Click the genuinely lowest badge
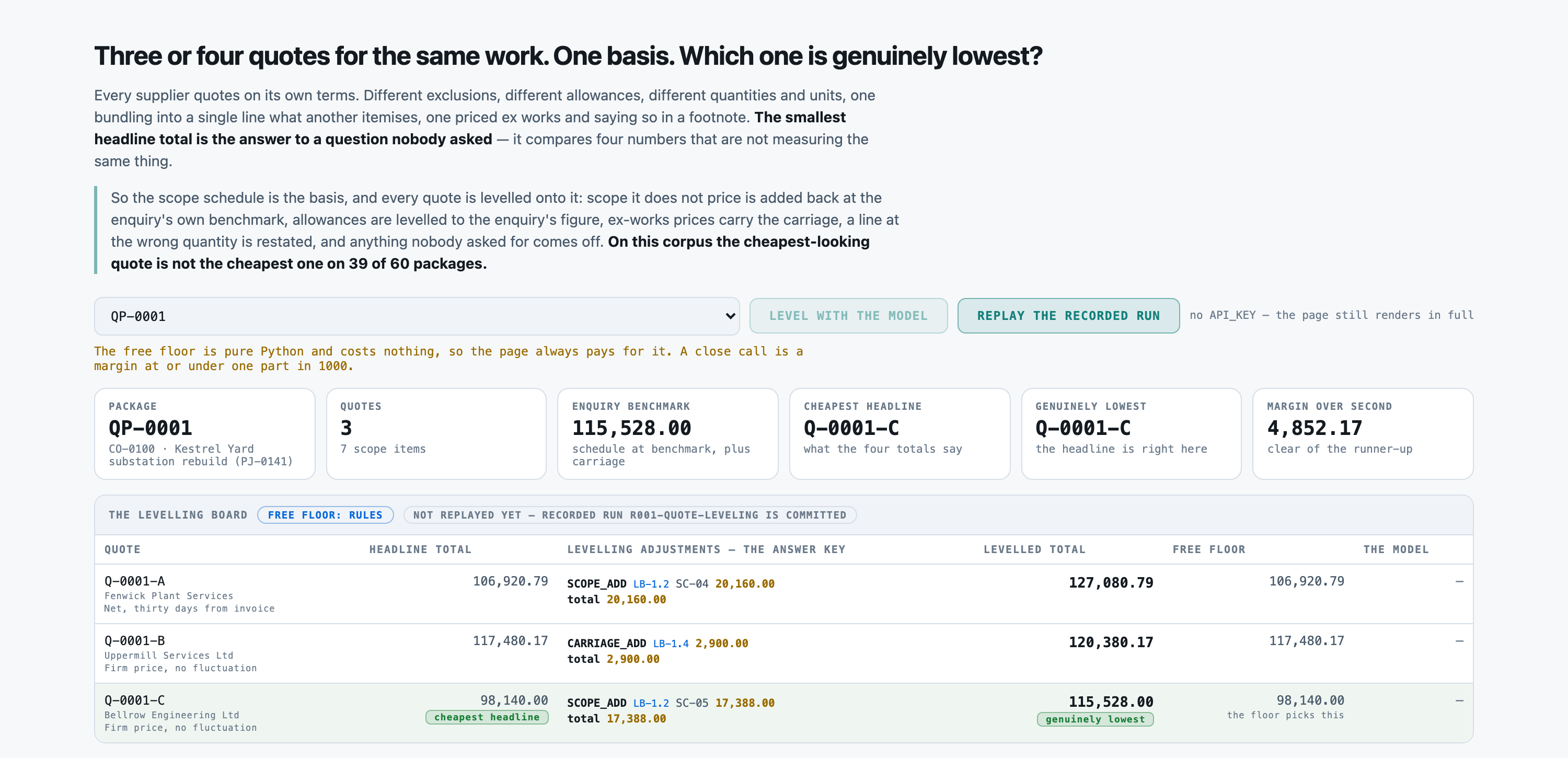 coord(1094,719)
